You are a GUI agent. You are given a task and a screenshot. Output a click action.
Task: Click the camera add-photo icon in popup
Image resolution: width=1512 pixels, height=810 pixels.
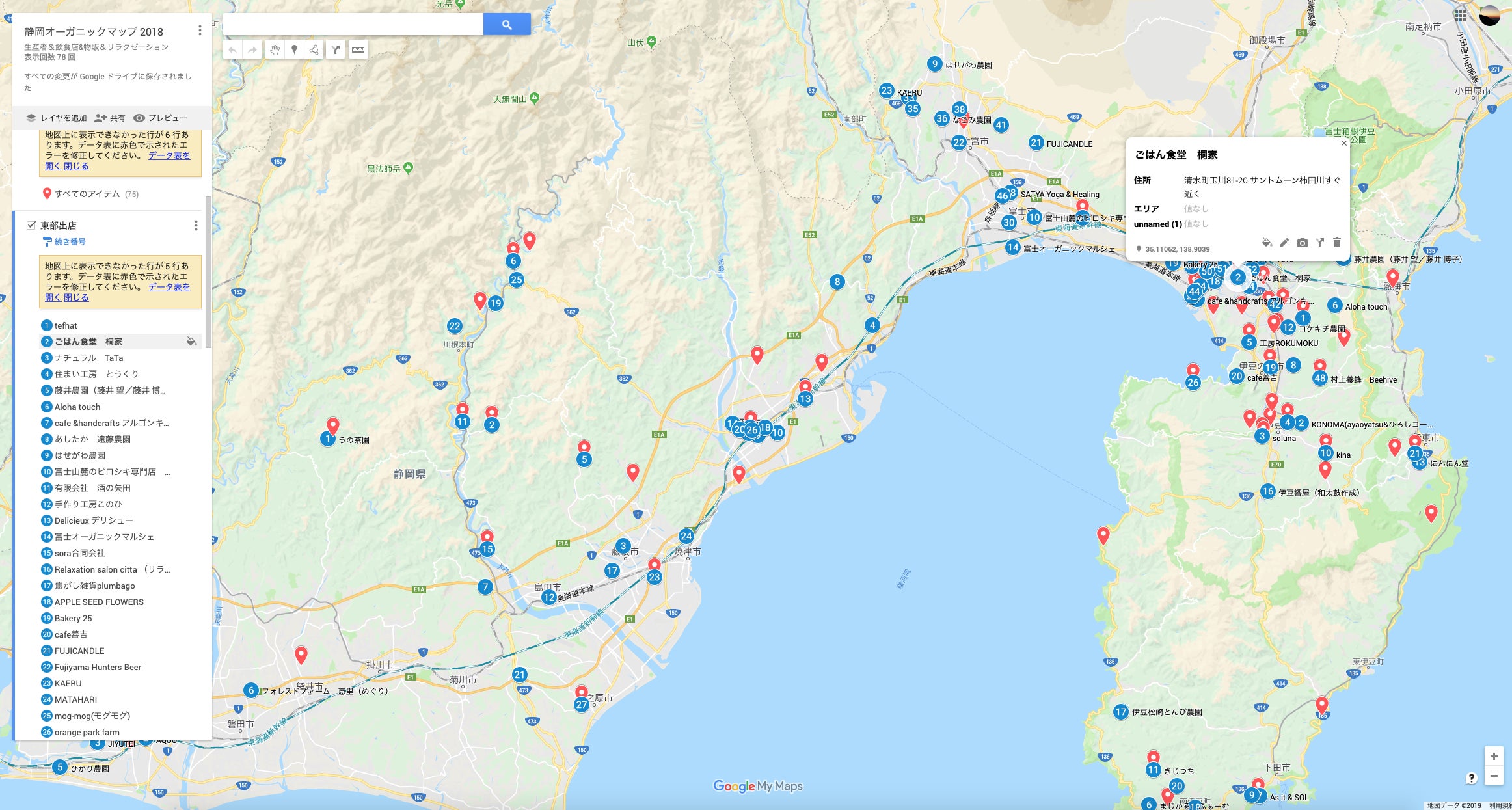tap(1302, 243)
